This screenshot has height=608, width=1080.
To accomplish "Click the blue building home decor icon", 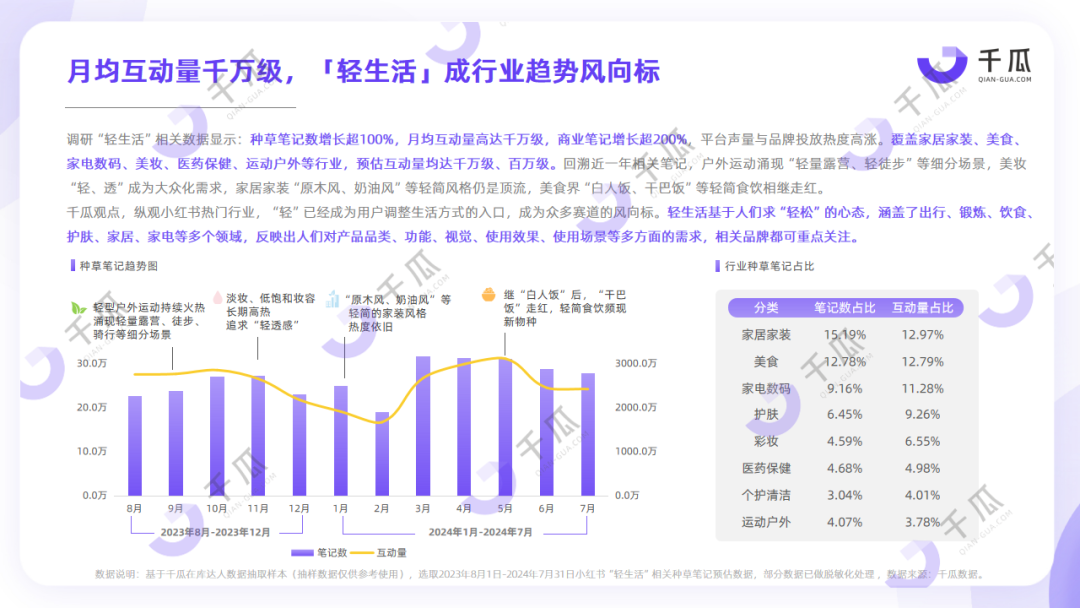I will (x=333, y=299).
